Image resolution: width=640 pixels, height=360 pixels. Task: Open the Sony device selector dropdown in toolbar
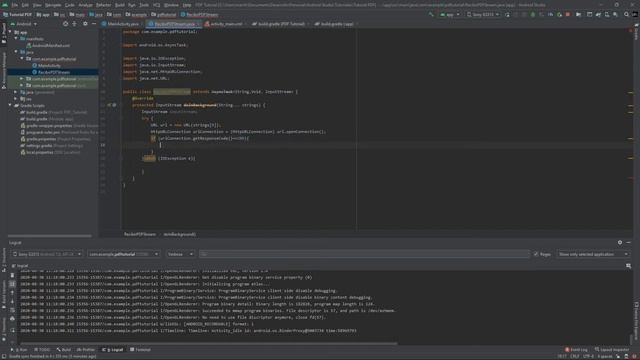tap(483, 14)
